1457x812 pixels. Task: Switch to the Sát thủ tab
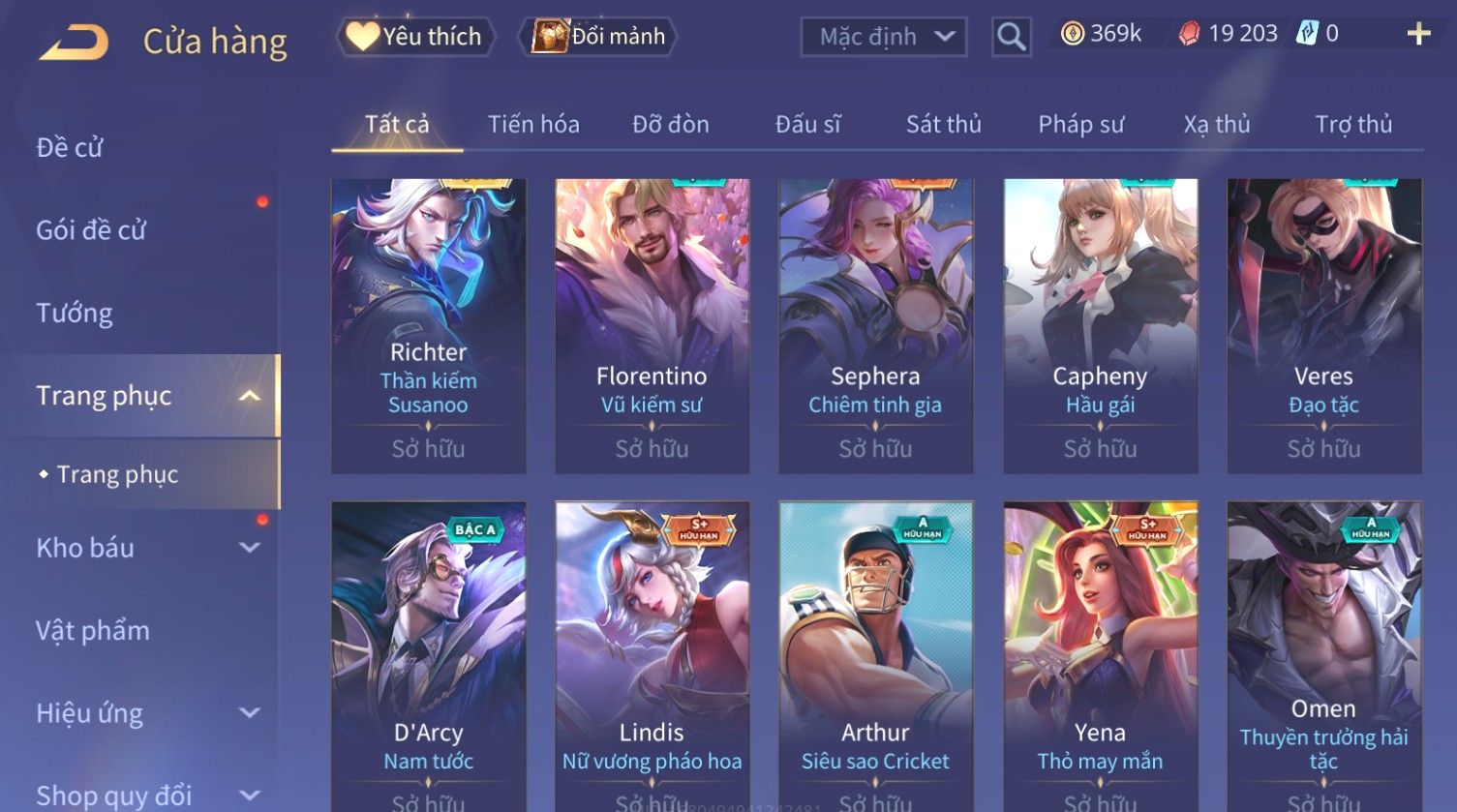pos(944,125)
